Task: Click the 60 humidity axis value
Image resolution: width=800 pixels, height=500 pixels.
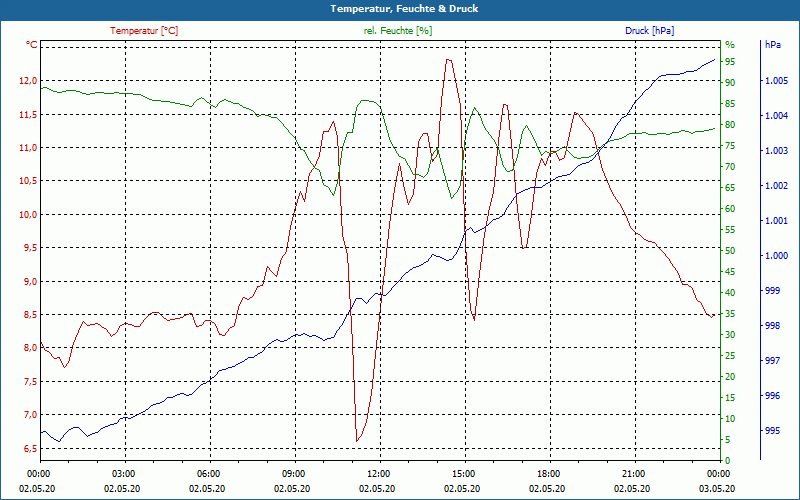Action: tap(730, 209)
